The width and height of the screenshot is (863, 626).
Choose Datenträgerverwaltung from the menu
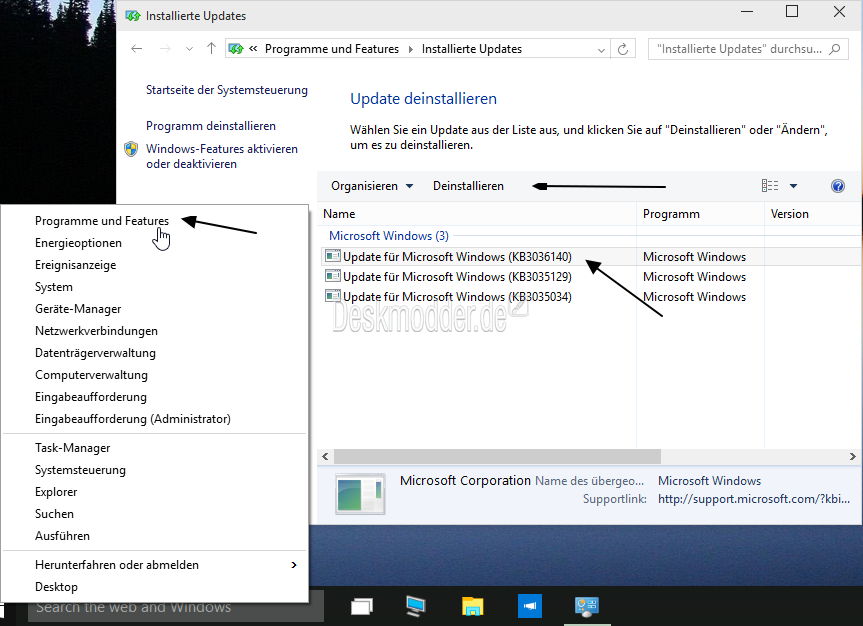(x=95, y=353)
